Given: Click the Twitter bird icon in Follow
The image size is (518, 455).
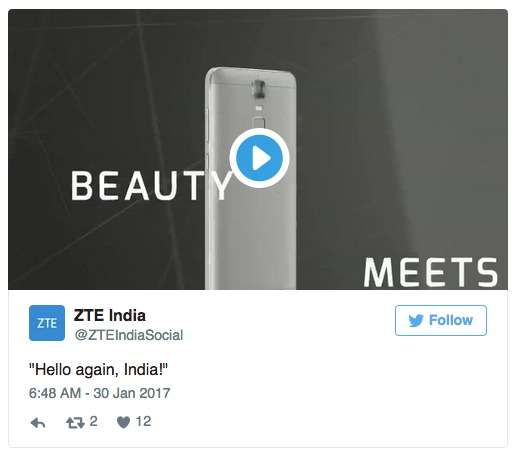Looking at the screenshot, I should [x=416, y=321].
